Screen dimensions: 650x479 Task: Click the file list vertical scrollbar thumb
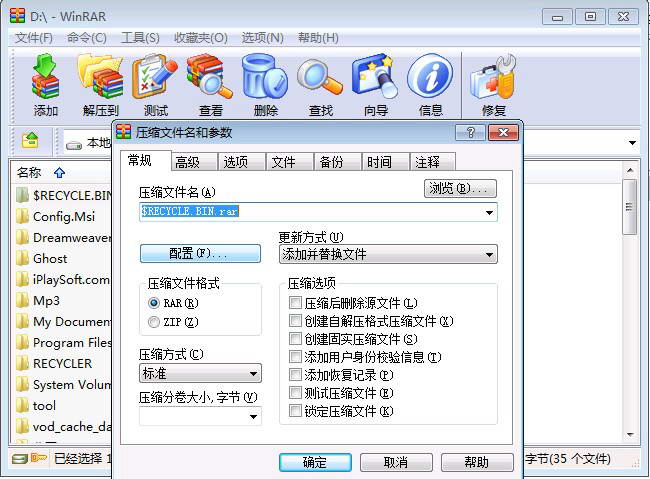630,207
